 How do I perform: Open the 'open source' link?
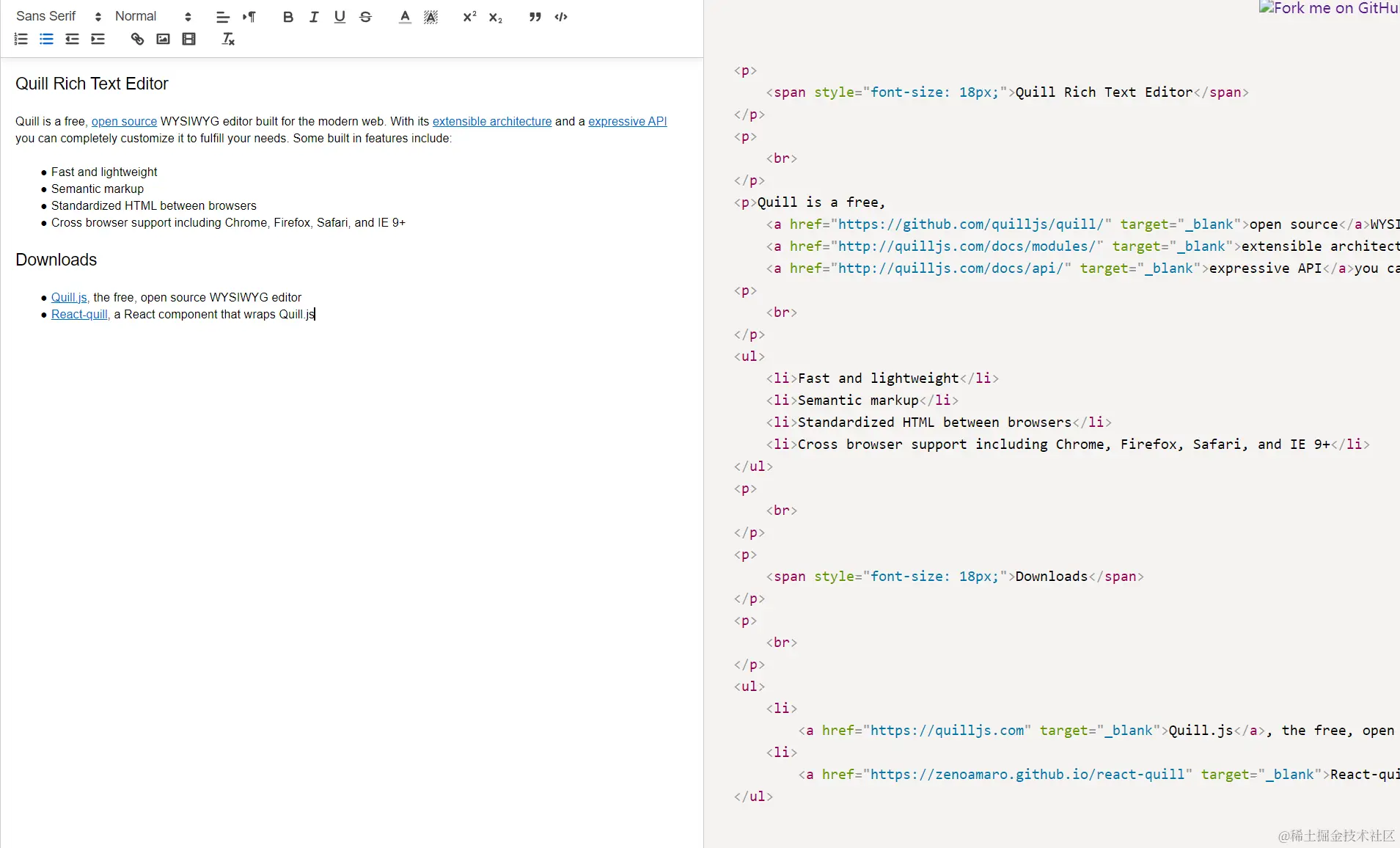pos(124,122)
